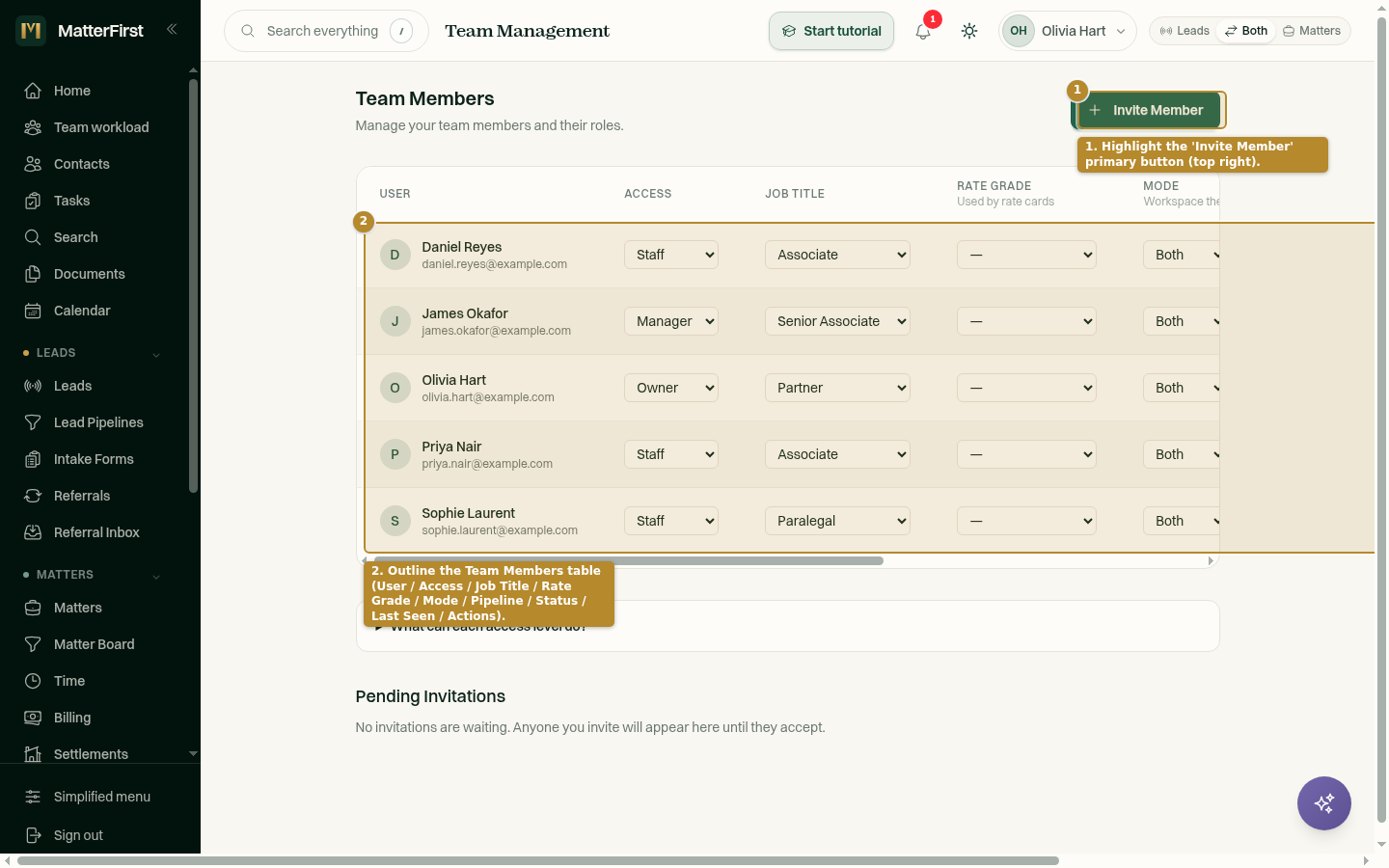Open the Matter Board funnel icon
1389x868 pixels.
(x=33, y=644)
